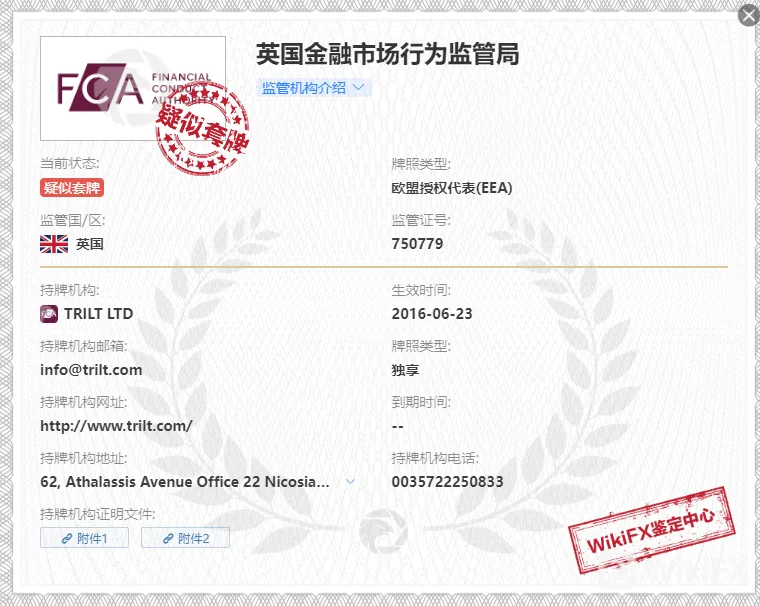
Task: Expand the 监管机构介绍 dropdown
Action: pos(314,88)
